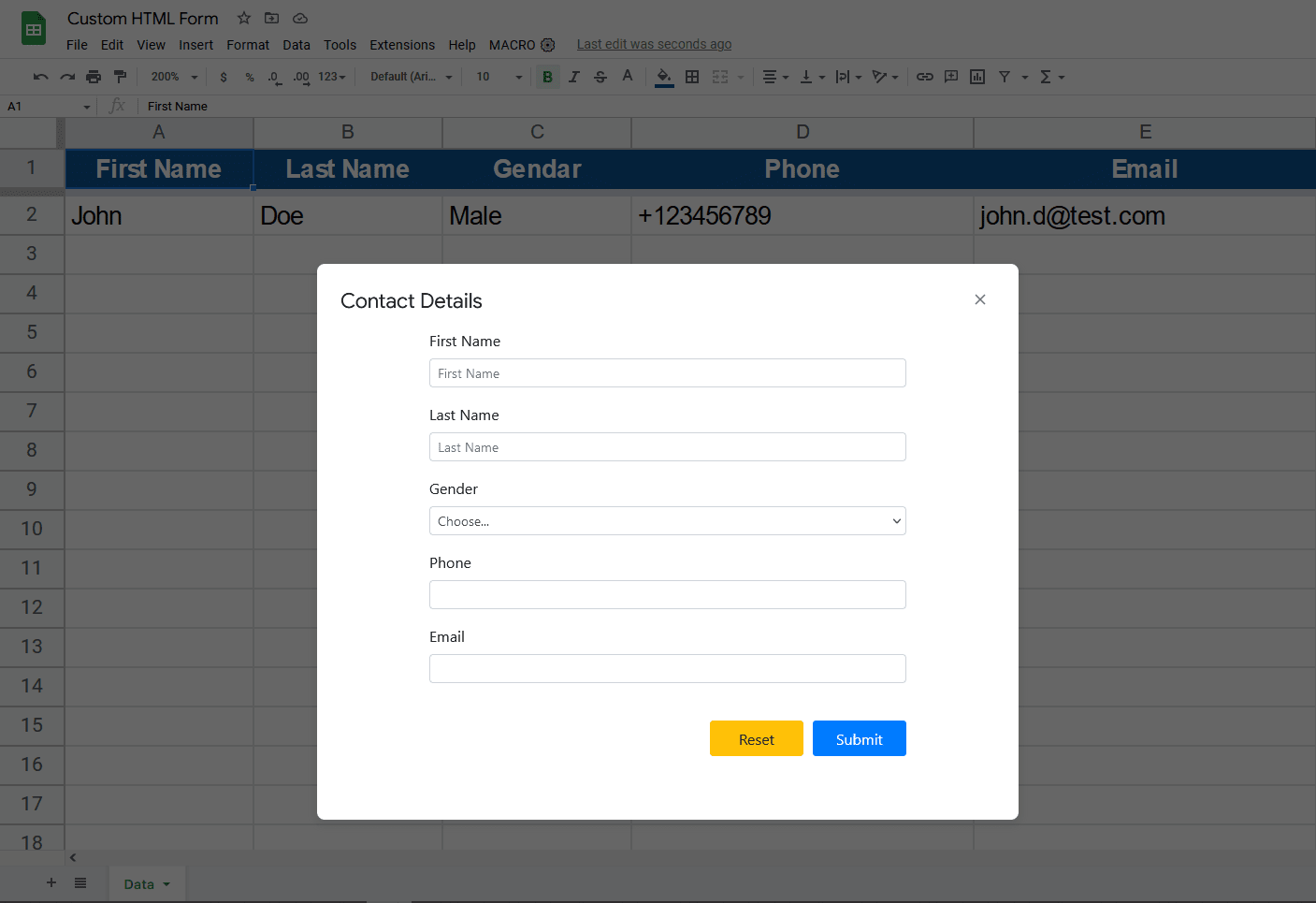Open the Tools menu

click(340, 45)
